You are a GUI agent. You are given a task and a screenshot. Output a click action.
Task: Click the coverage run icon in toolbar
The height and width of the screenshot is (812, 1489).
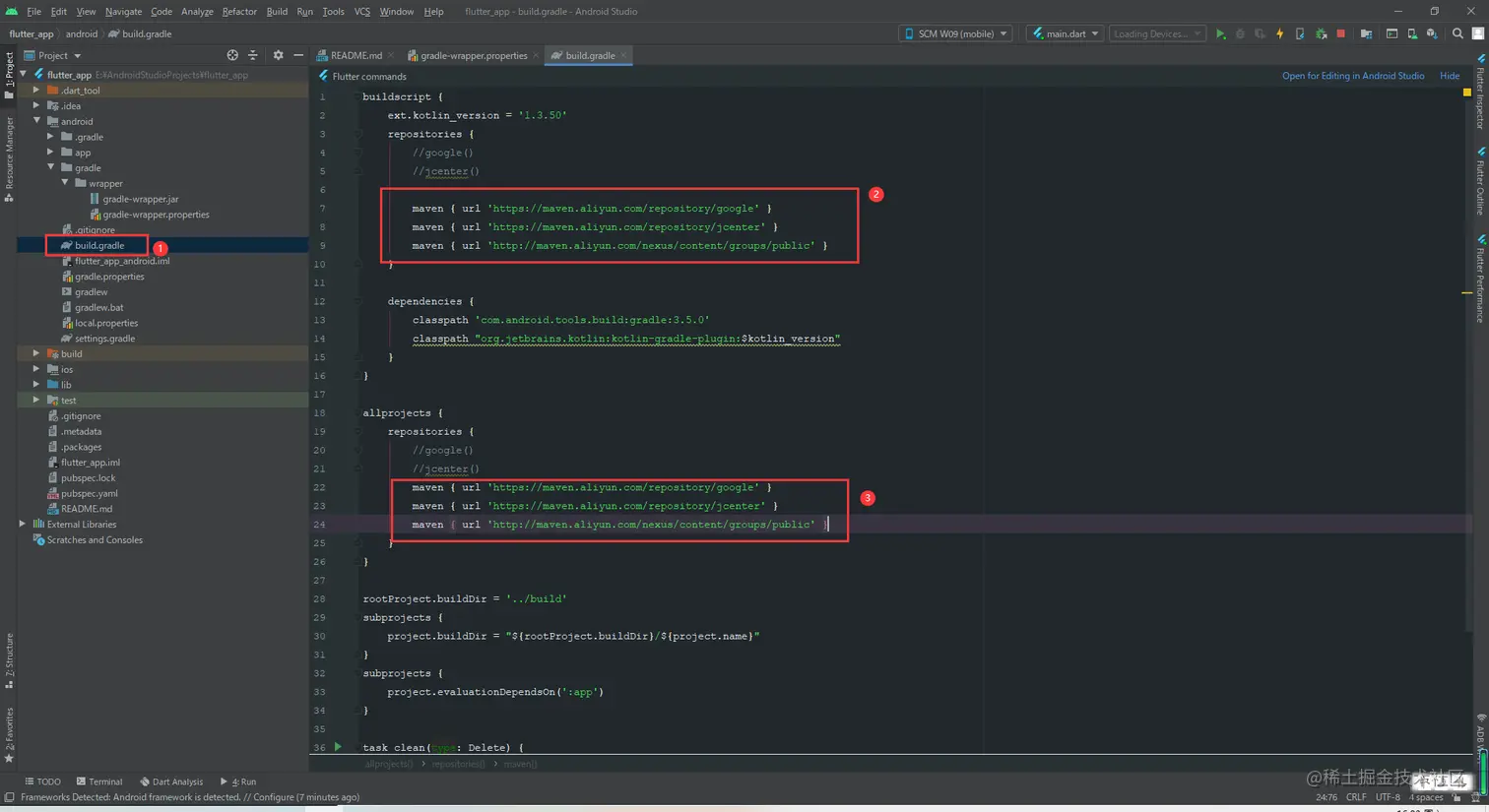click(x=1260, y=33)
